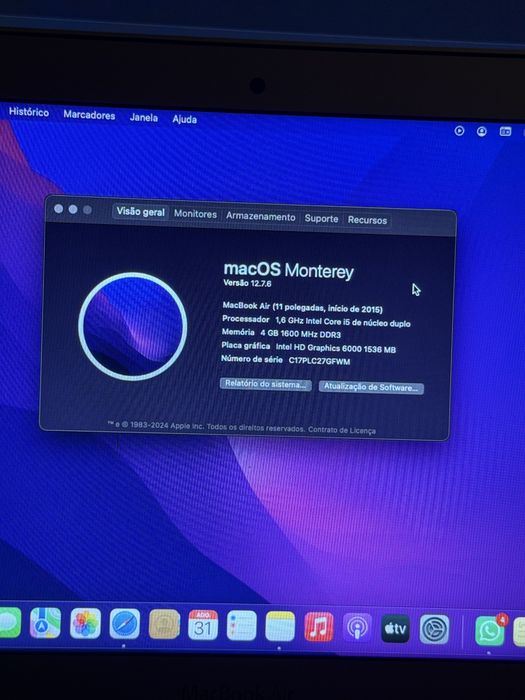This screenshot has width=525, height=700.
Task: Open the Marcadores menu
Action: (x=89, y=115)
